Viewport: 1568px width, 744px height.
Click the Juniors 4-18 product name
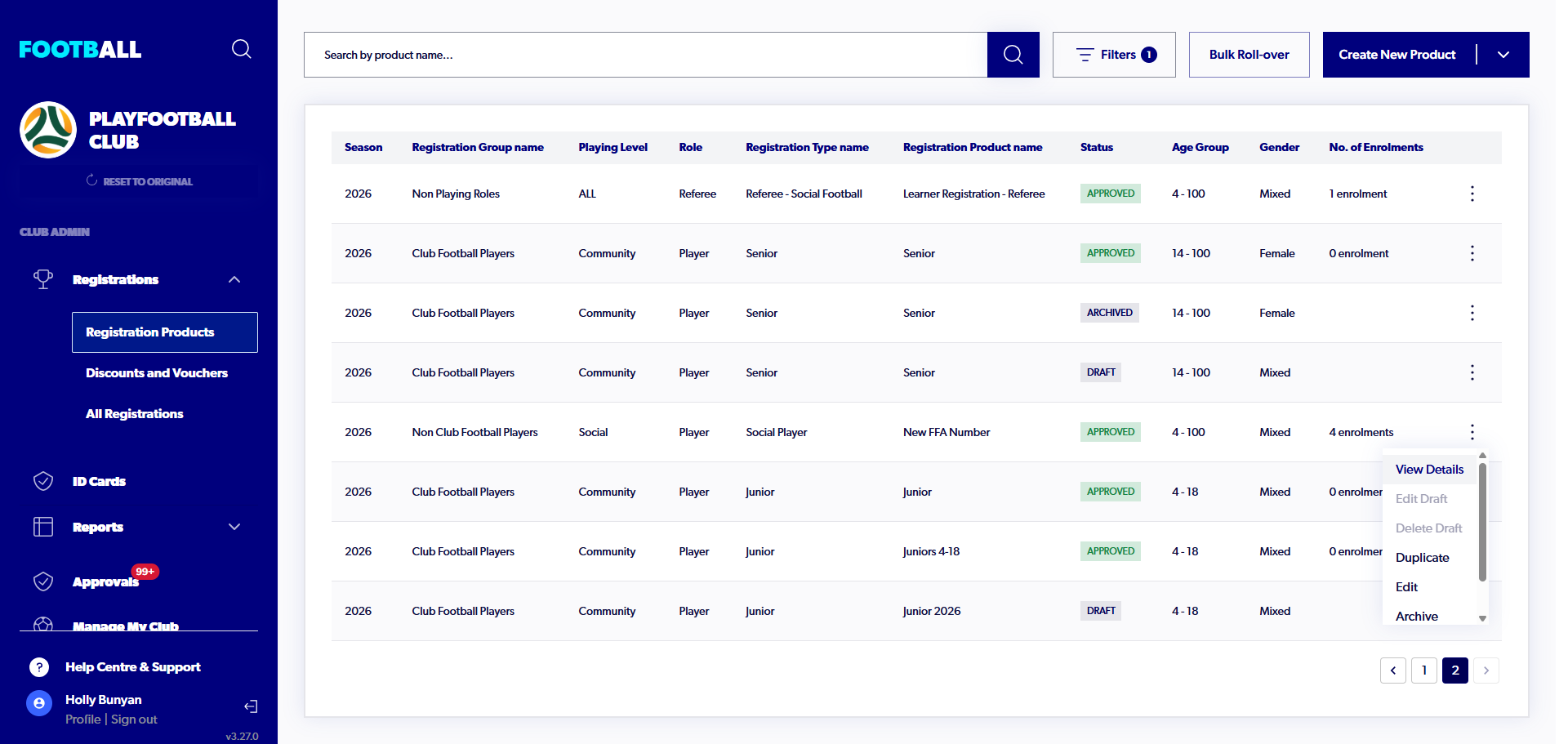(x=931, y=551)
